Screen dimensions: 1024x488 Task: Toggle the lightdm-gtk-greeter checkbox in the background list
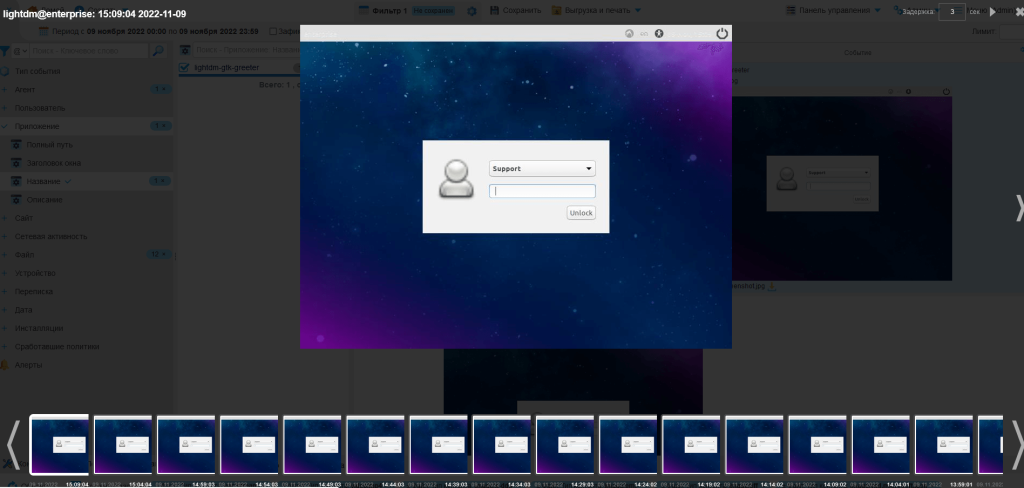[x=184, y=67]
